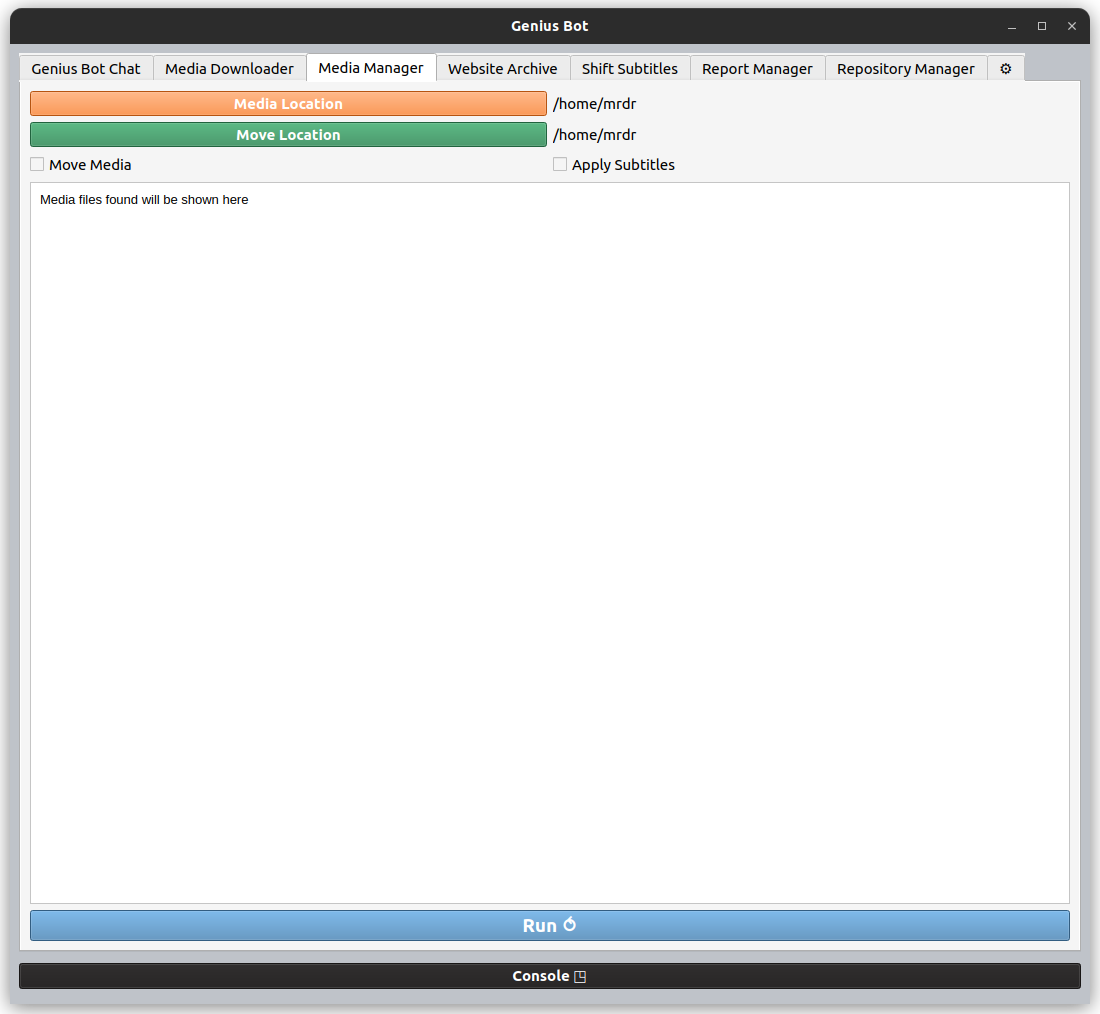The width and height of the screenshot is (1100, 1014).
Task: Switch to Report Manager tab
Action: [758, 69]
